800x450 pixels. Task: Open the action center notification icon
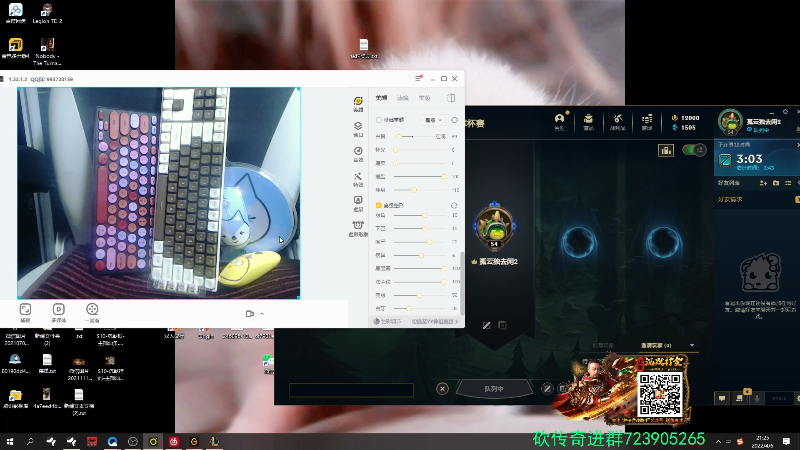786,441
